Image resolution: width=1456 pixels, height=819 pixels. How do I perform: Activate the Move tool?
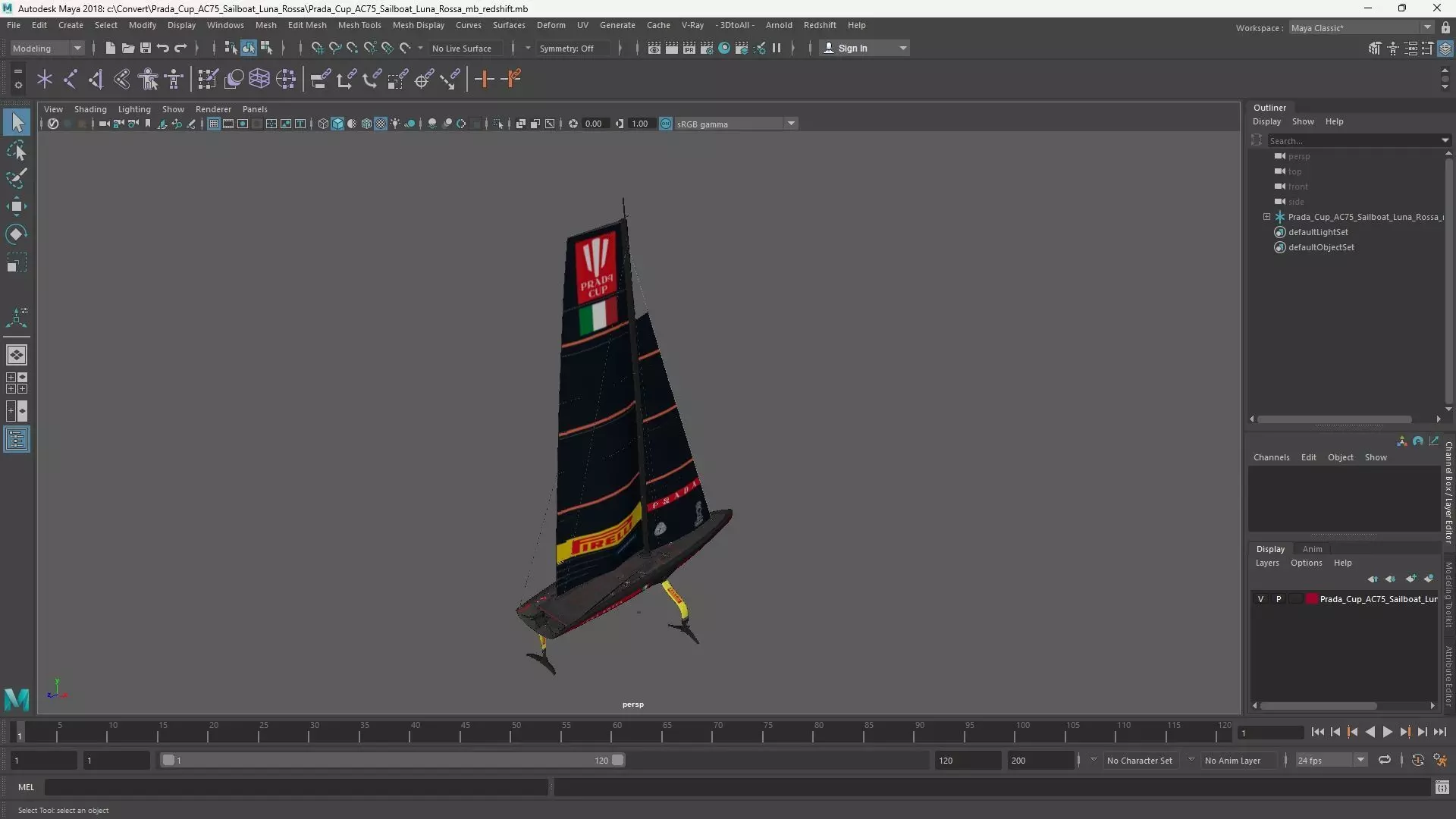[x=17, y=206]
